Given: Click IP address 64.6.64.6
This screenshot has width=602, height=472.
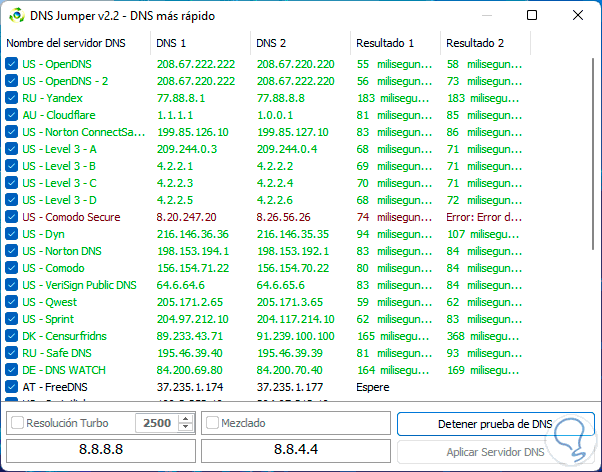Looking at the screenshot, I should [180, 285].
